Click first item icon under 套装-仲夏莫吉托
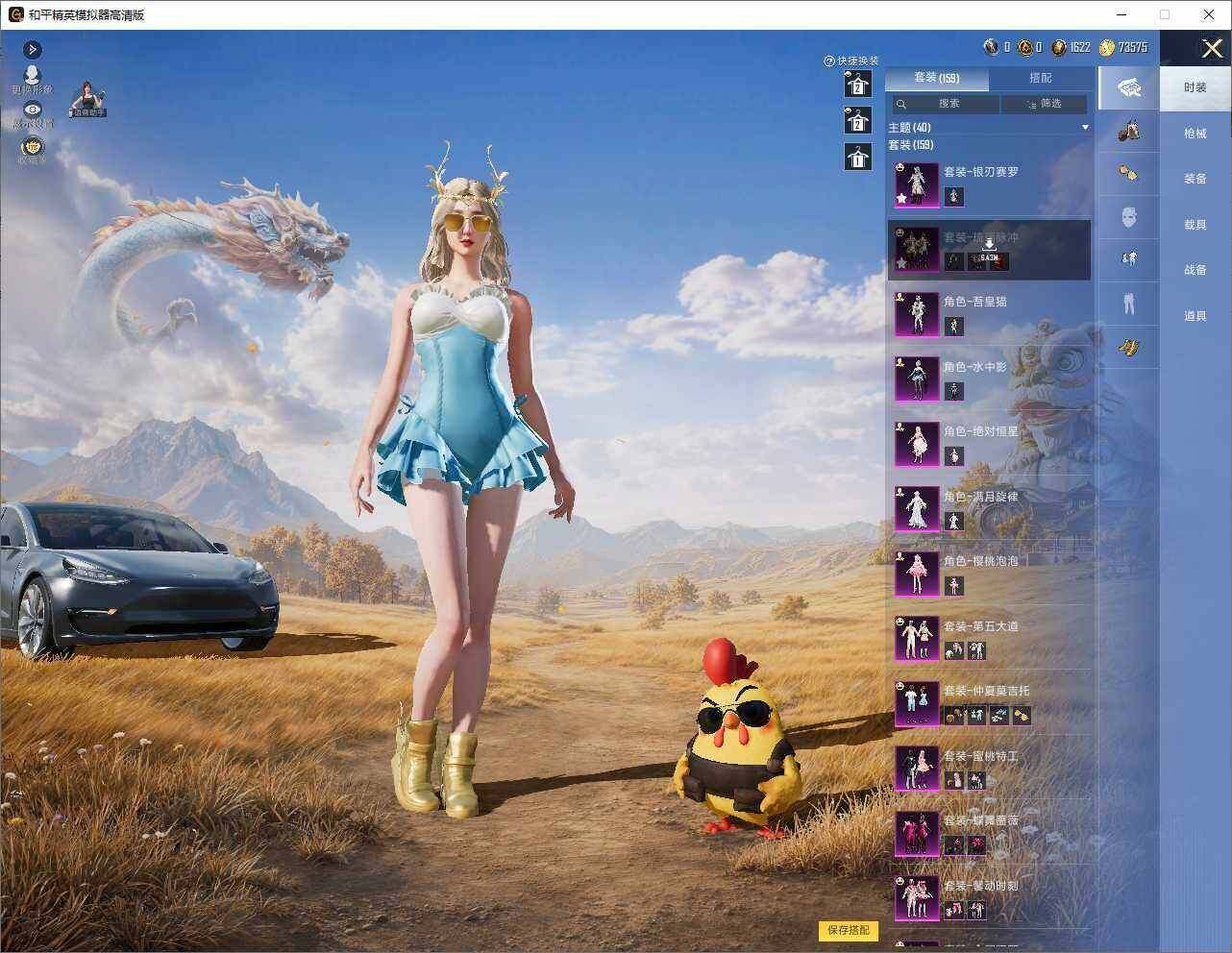Image resolution: width=1232 pixels, height=953 pixels. [x=953, y=716]
